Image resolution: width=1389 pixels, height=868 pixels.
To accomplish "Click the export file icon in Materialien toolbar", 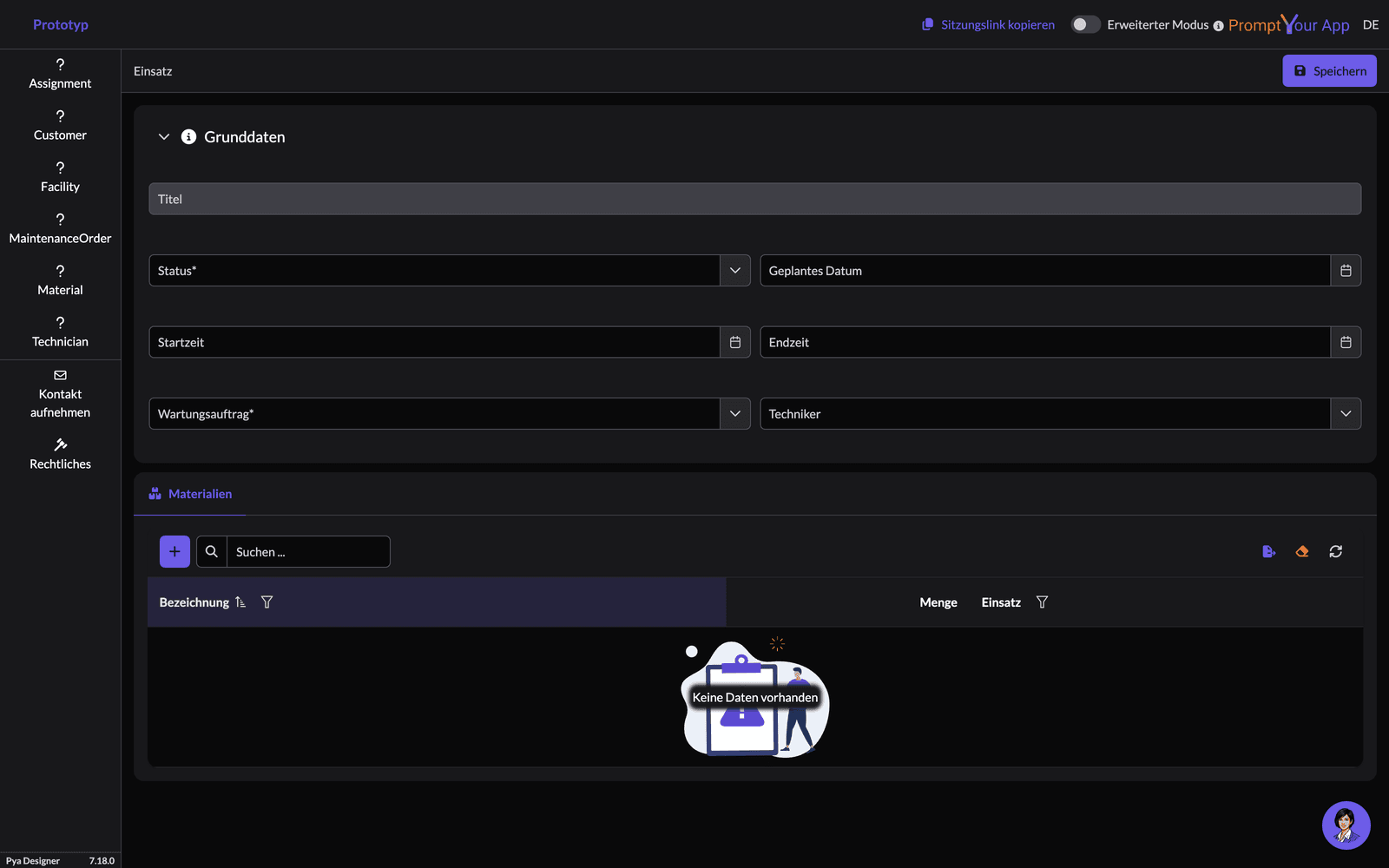I will click(x=1268, y=551).
